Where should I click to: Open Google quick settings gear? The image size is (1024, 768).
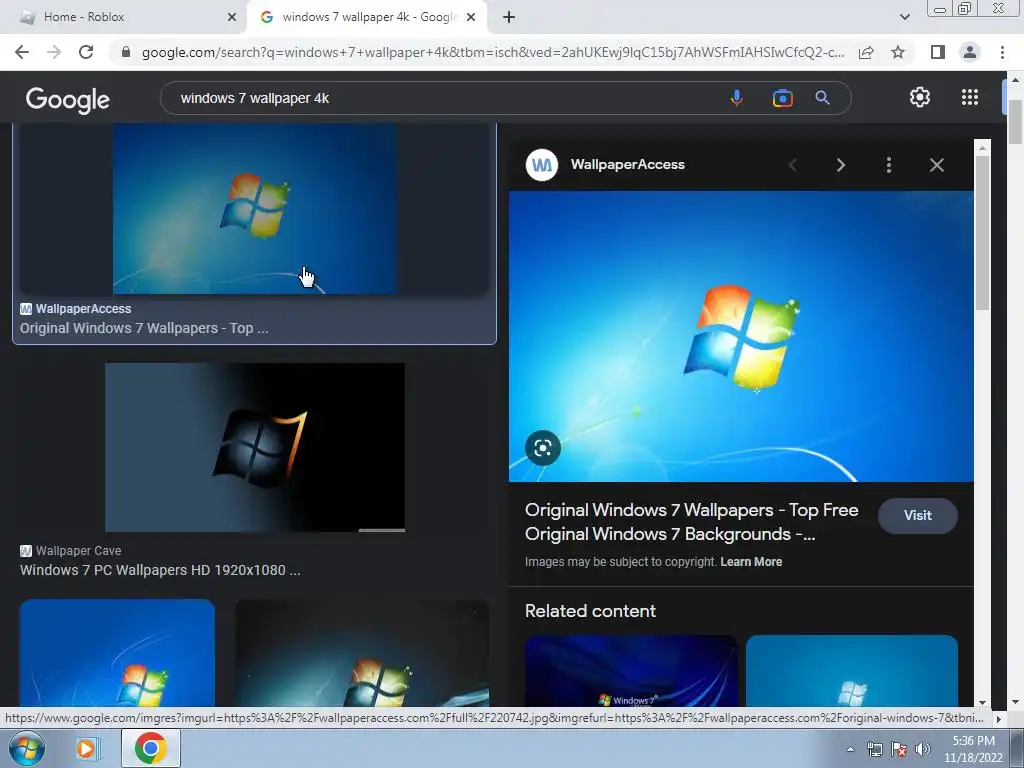920,97
